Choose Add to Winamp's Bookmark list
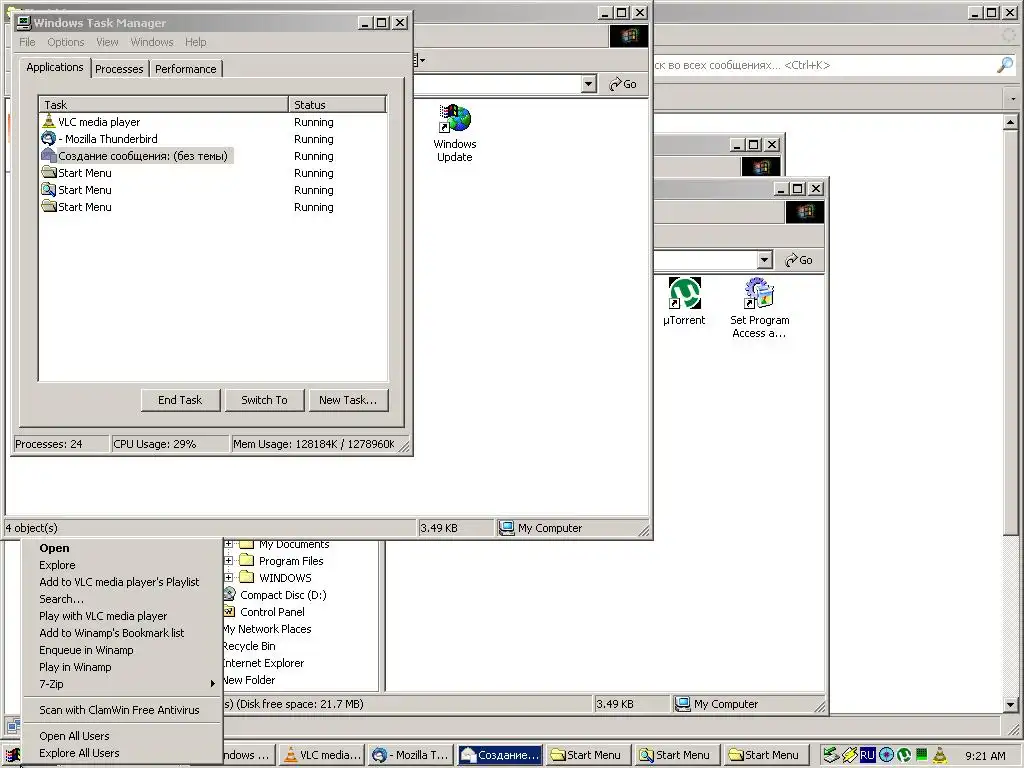 point(123,633)
